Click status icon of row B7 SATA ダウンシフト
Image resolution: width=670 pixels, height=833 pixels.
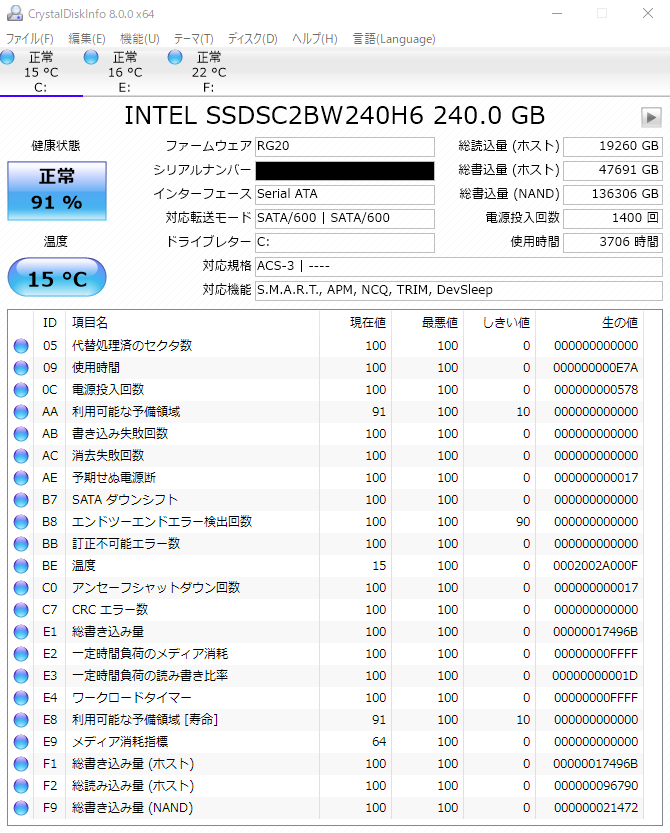click(21, 500)
